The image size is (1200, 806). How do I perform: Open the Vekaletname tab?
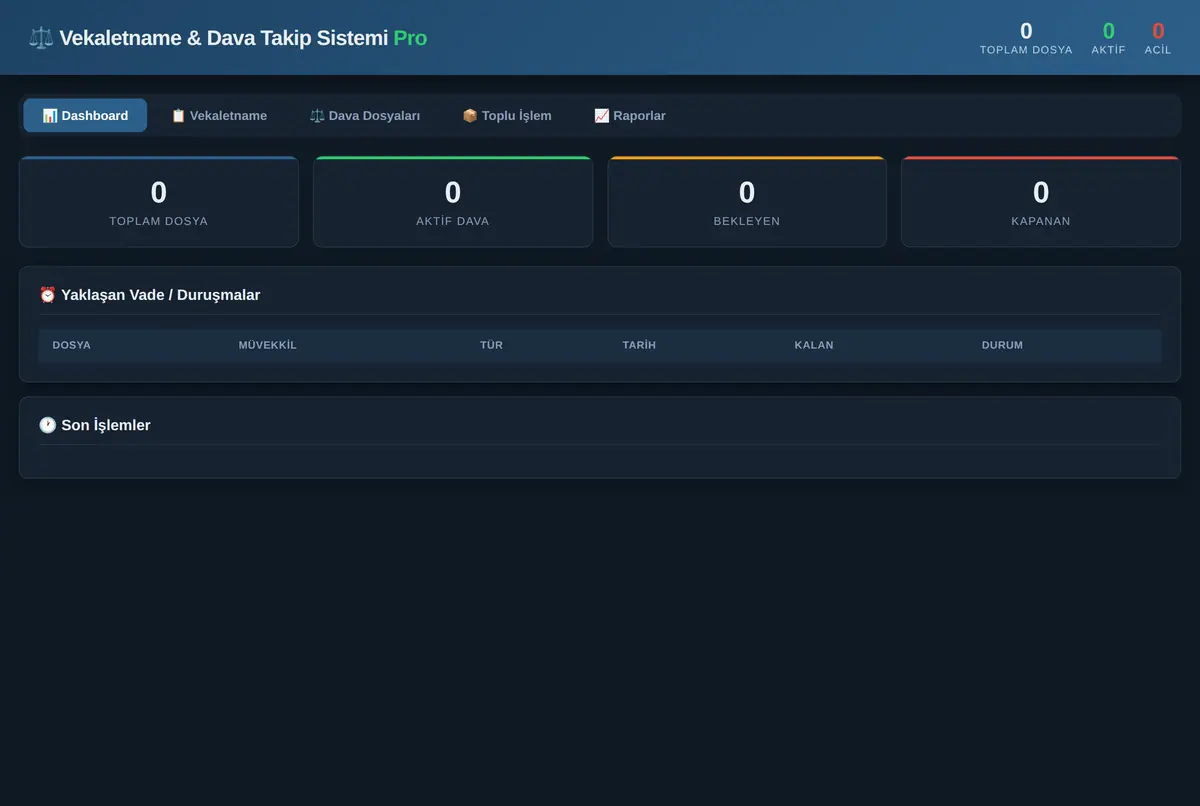[219, 116]
